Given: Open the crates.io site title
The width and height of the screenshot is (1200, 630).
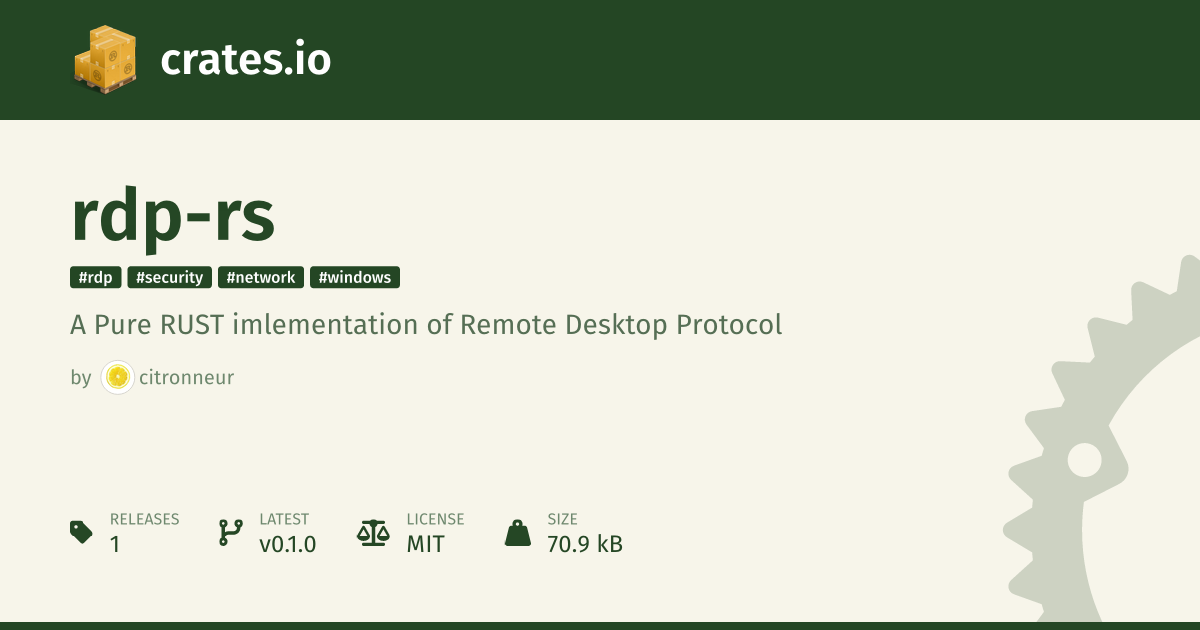Looking at the screenshot, I should (246, 60).
